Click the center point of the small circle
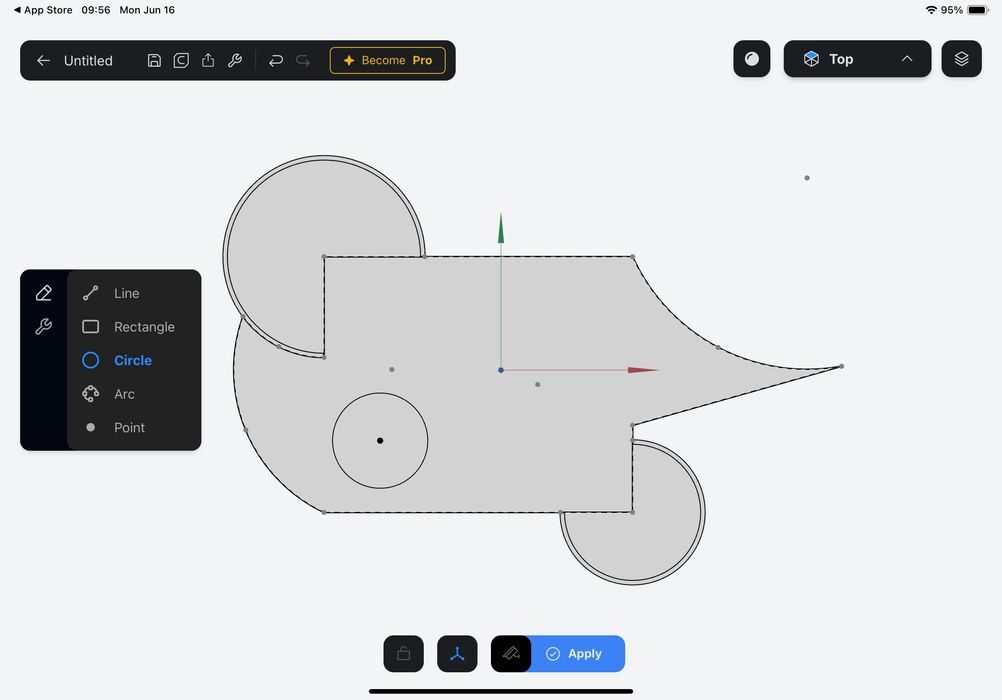Image resolution: width=1002 pixels, height=700 pixels. pyautogui.click(x=380, y=441)
